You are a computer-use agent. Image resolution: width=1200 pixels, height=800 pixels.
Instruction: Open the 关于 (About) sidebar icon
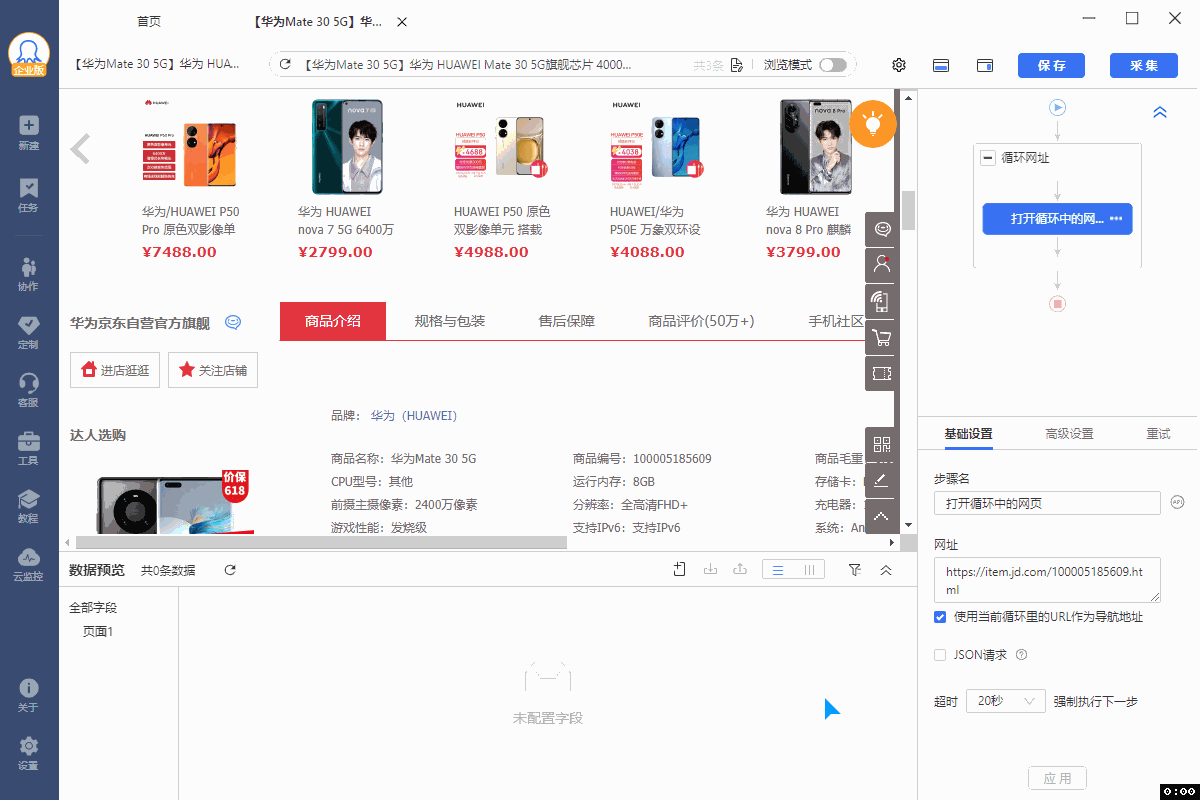29,695
